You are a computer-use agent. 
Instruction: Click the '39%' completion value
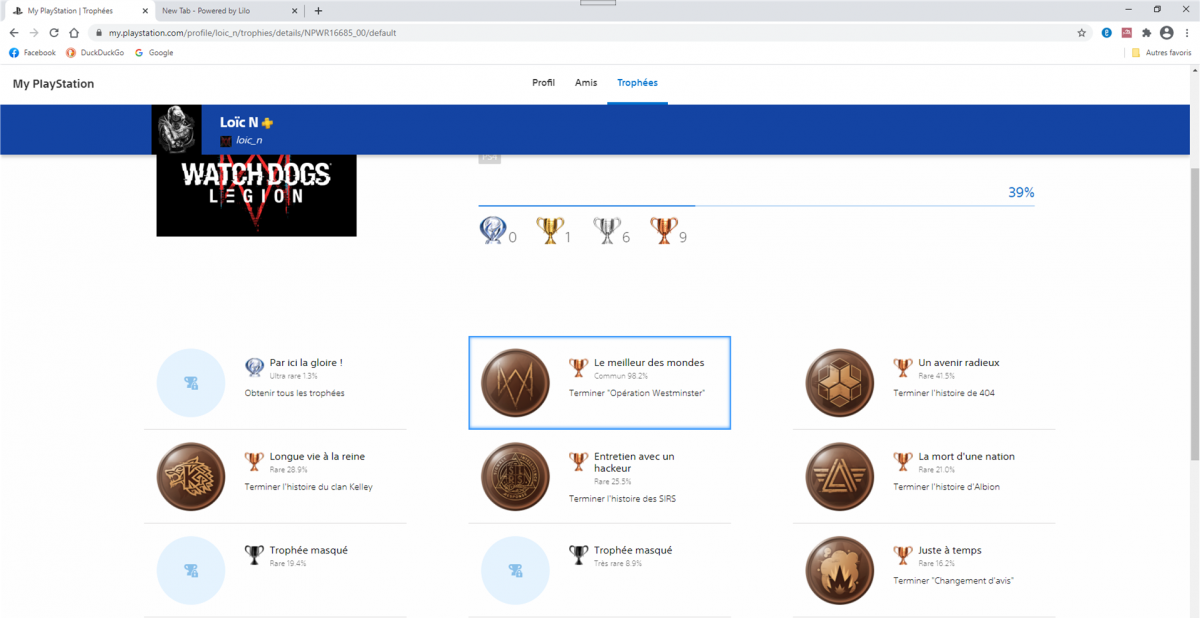pos(1021,192)
